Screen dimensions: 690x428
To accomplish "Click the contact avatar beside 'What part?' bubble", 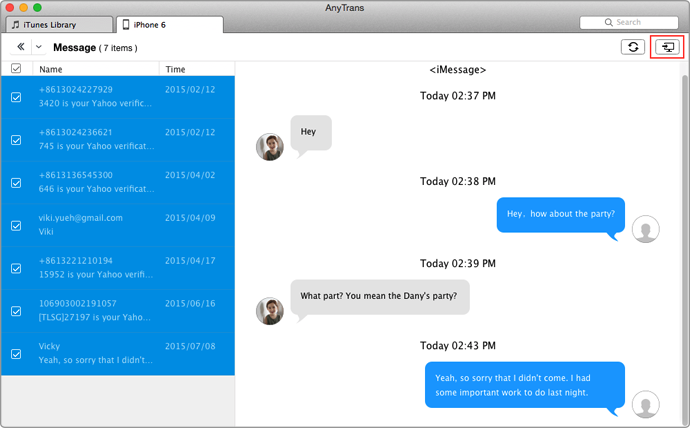I will [x=270, y=311].
